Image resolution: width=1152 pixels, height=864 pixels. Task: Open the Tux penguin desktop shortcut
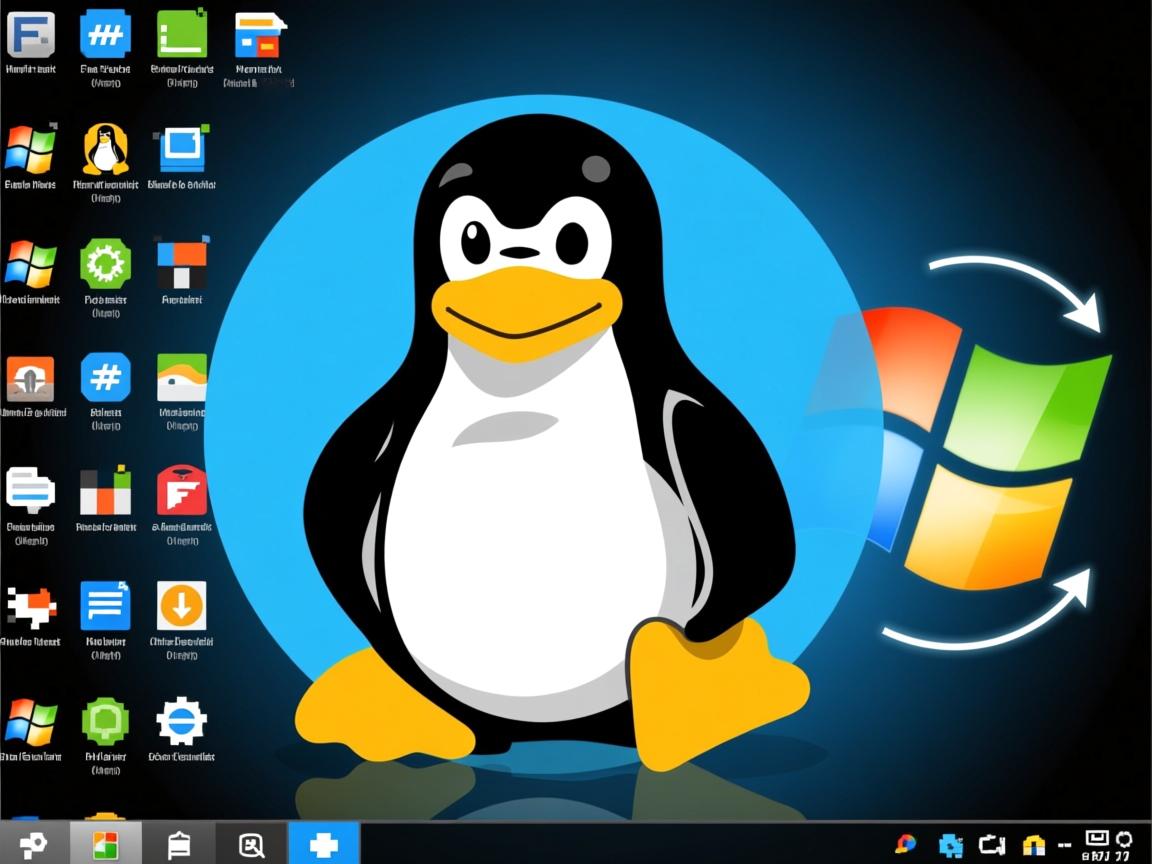(x=105, y=155)
